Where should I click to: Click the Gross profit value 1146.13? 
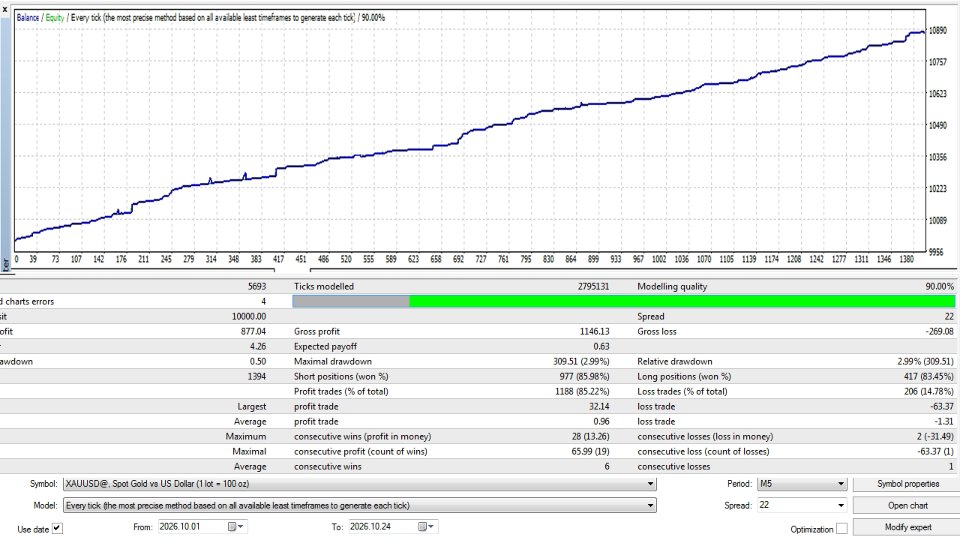pos(594,331)
